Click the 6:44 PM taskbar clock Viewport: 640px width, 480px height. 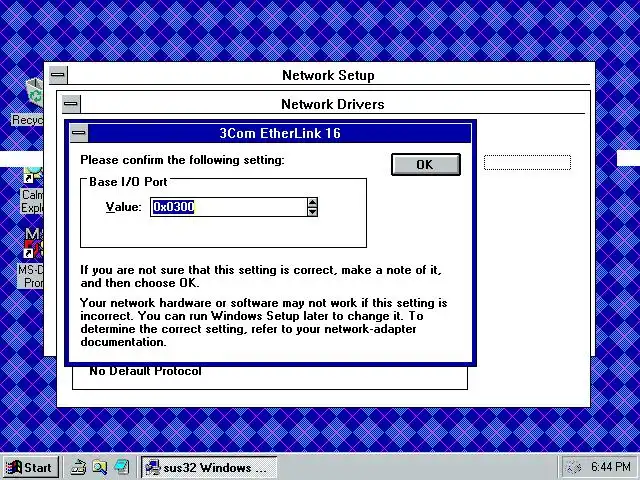coord(611,467)
